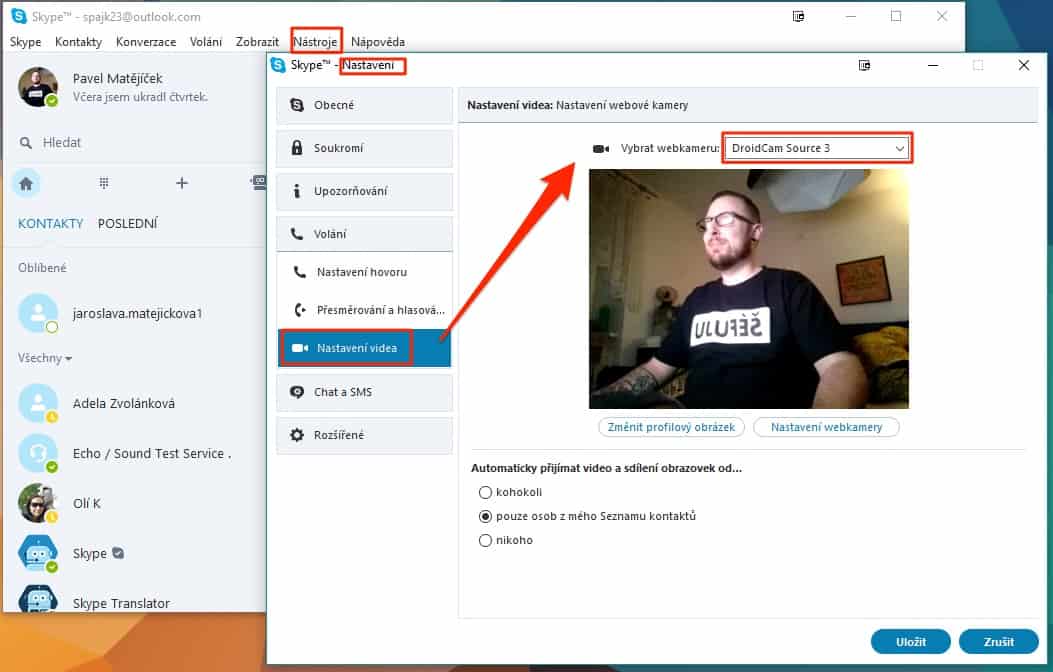The height and width of the screenshot is (672, 1053).
Task: Switch to KONTAKTY tab
Action: click(x=50, y=224)
